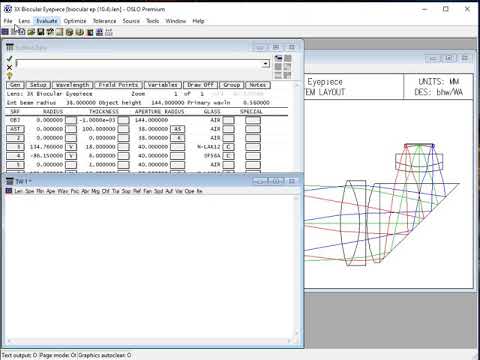Click the open folder toolbar icon
The image size is (480, 360).
click(31, 32)
